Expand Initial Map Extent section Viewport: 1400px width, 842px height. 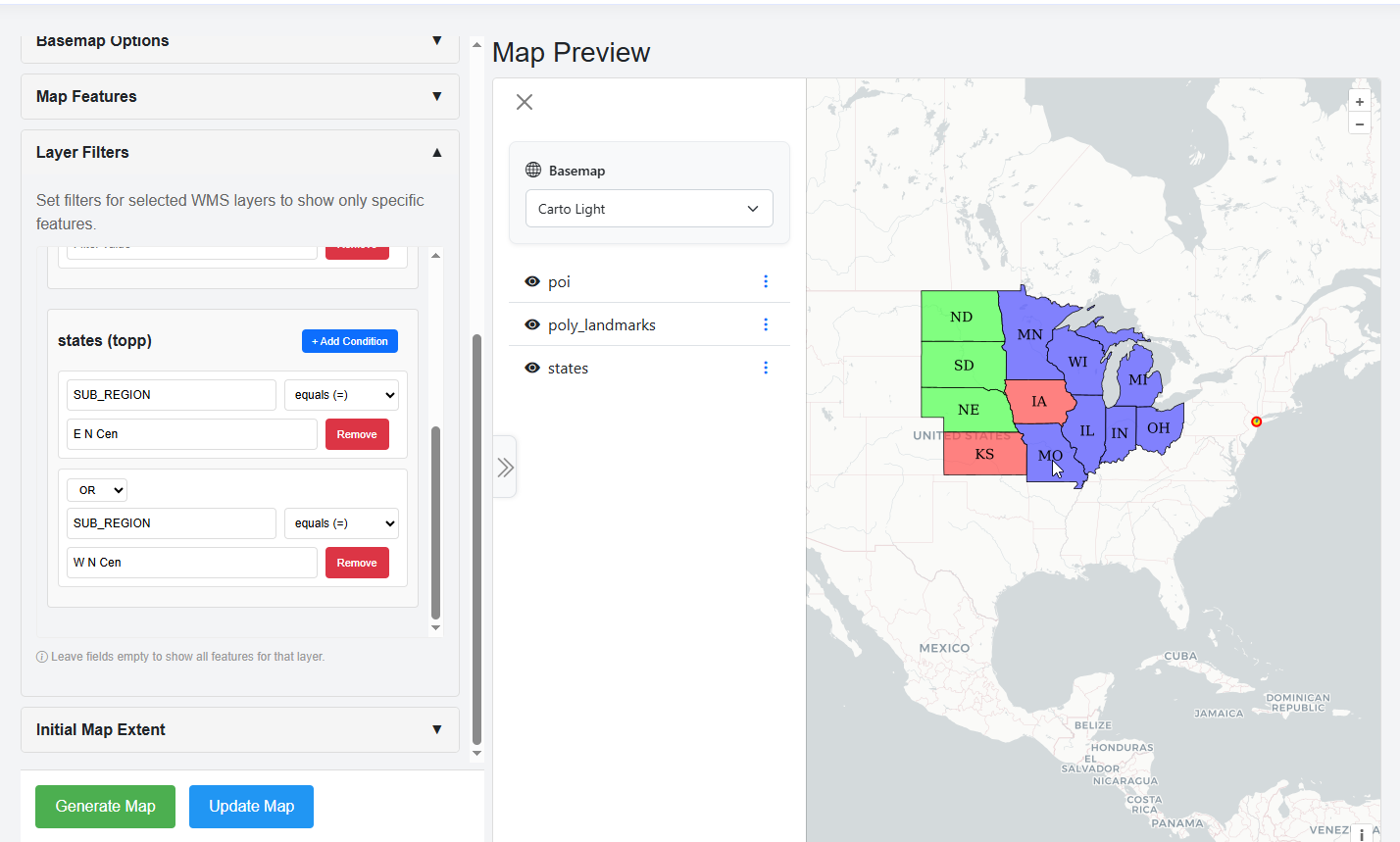pos(240,729)
